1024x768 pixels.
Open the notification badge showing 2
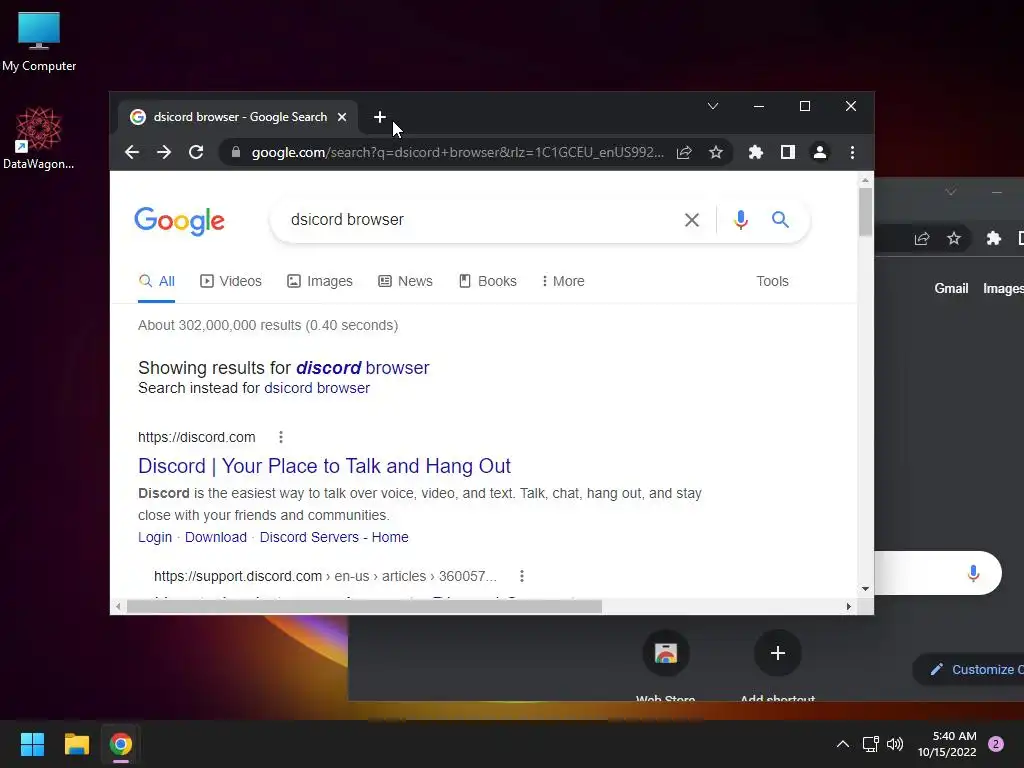(x=996, y=744)
